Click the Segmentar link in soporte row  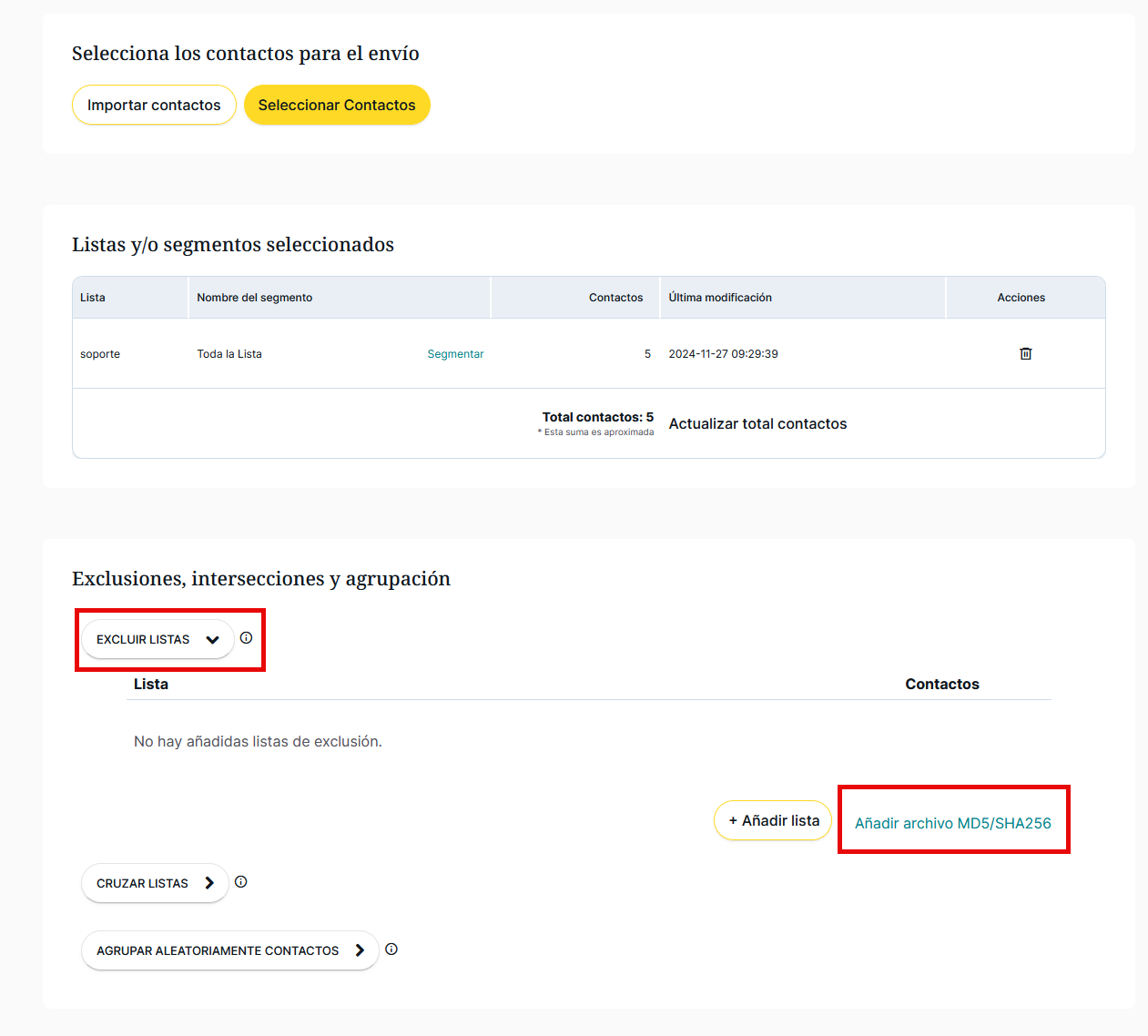455,354
